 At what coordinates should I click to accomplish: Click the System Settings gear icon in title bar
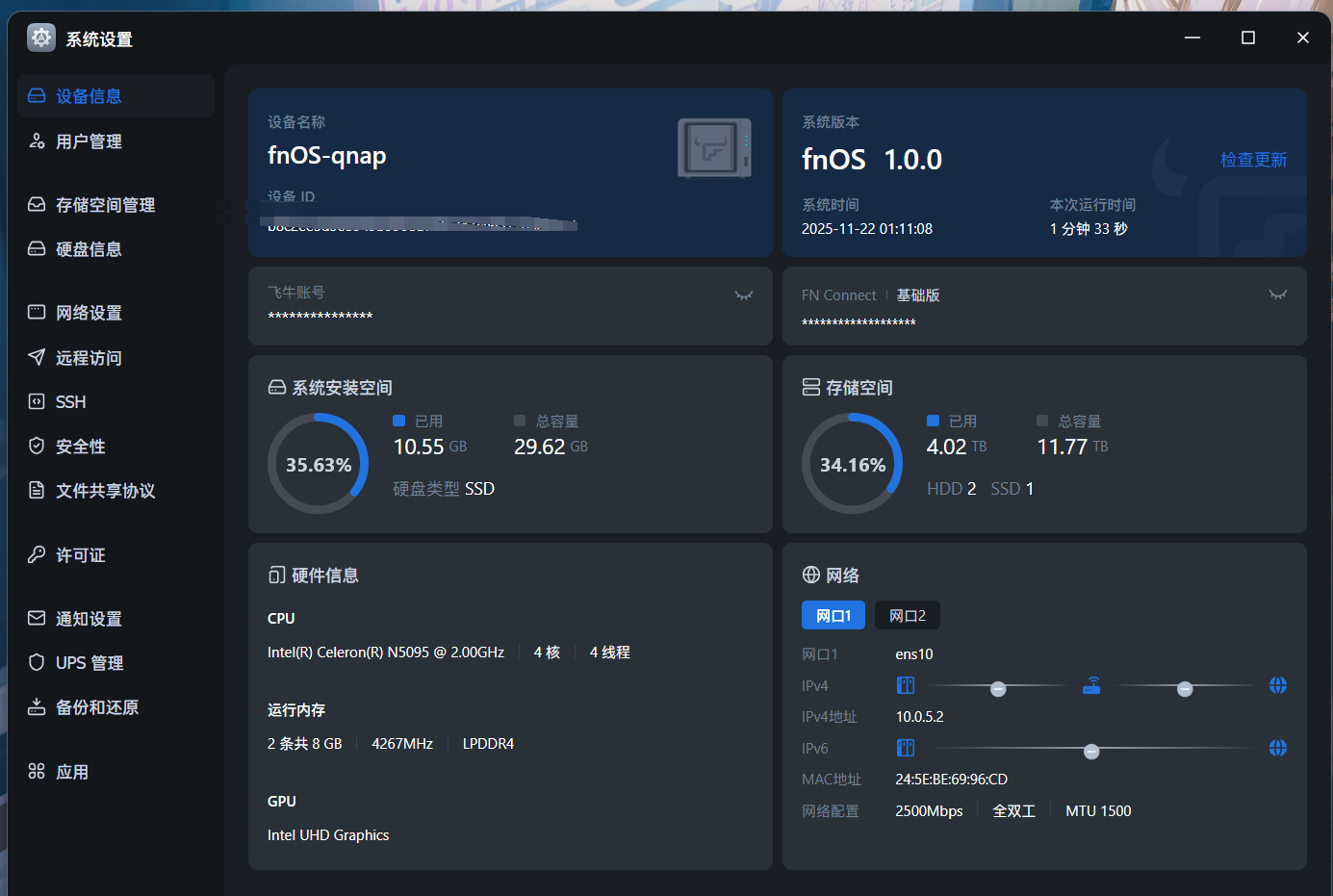41,38
